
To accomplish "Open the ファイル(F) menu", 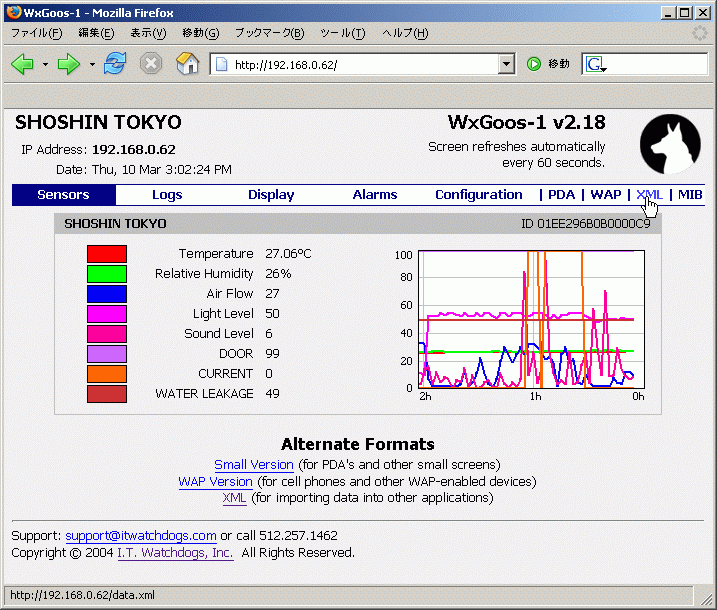I will [37, 33].
